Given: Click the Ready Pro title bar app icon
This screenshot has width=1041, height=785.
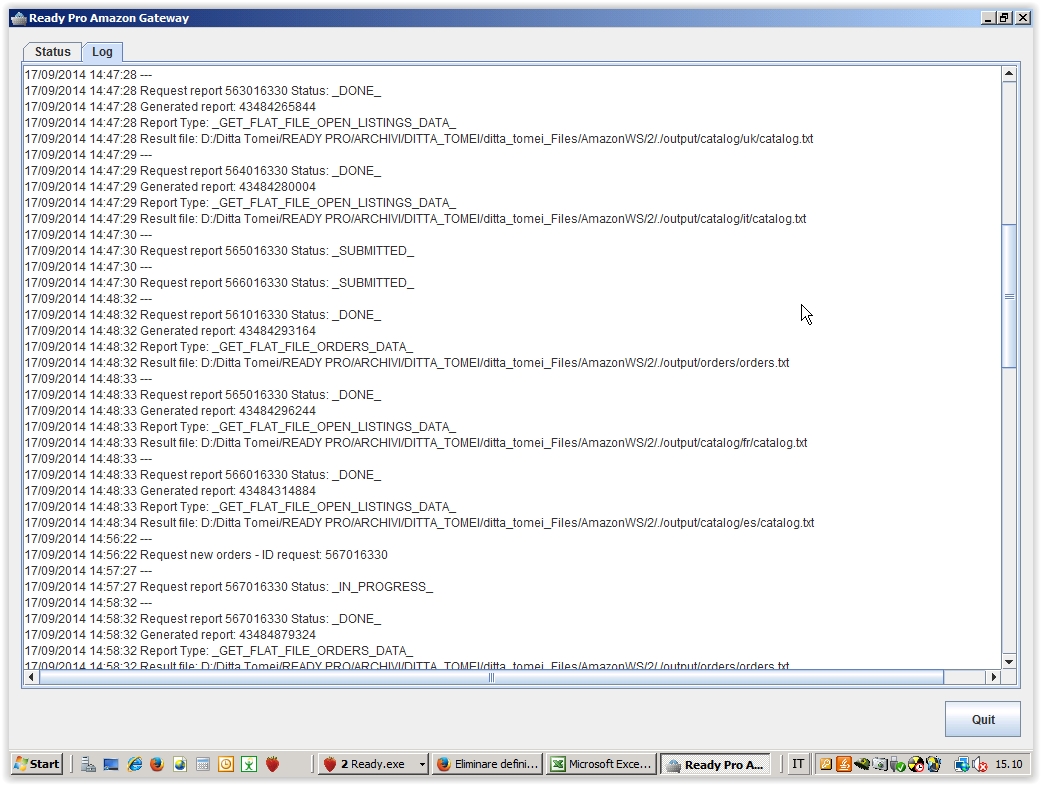Looking at the screenshot, I should coord(19,18).
